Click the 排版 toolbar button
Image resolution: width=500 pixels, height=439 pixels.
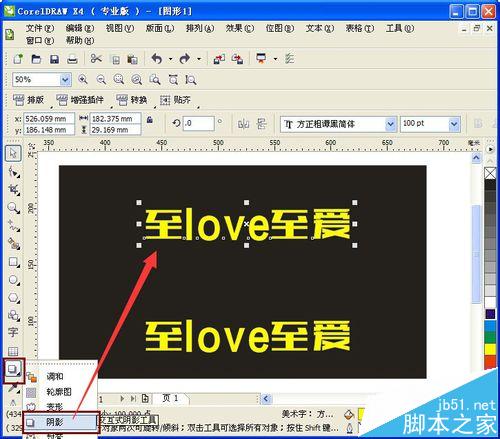click(x=29, y=100)
